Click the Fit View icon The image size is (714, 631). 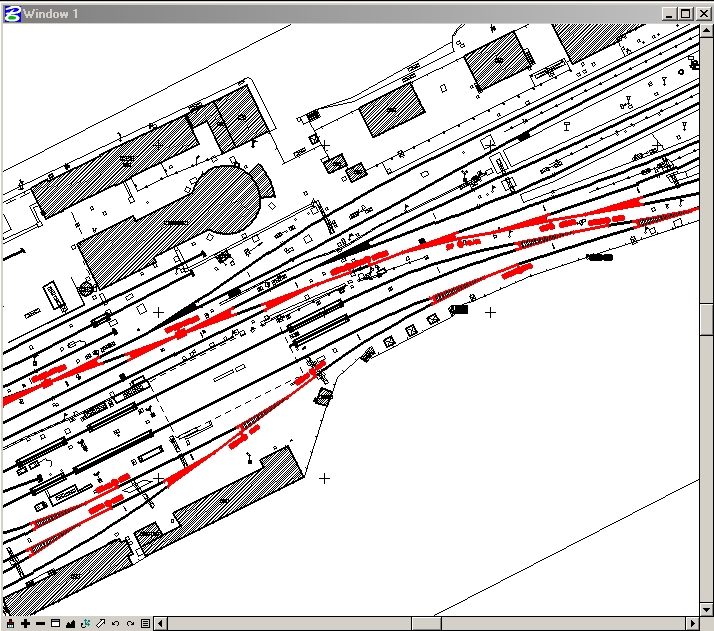[x=70, y=624]
